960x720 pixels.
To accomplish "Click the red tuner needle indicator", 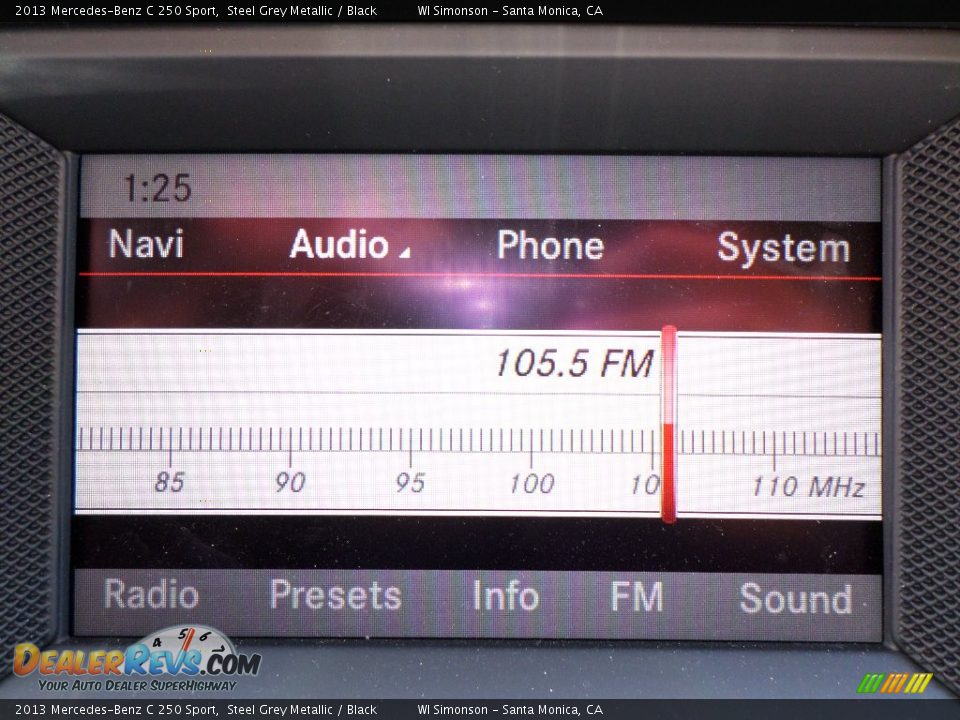I will pyautogui.click(x=668, y=425).
